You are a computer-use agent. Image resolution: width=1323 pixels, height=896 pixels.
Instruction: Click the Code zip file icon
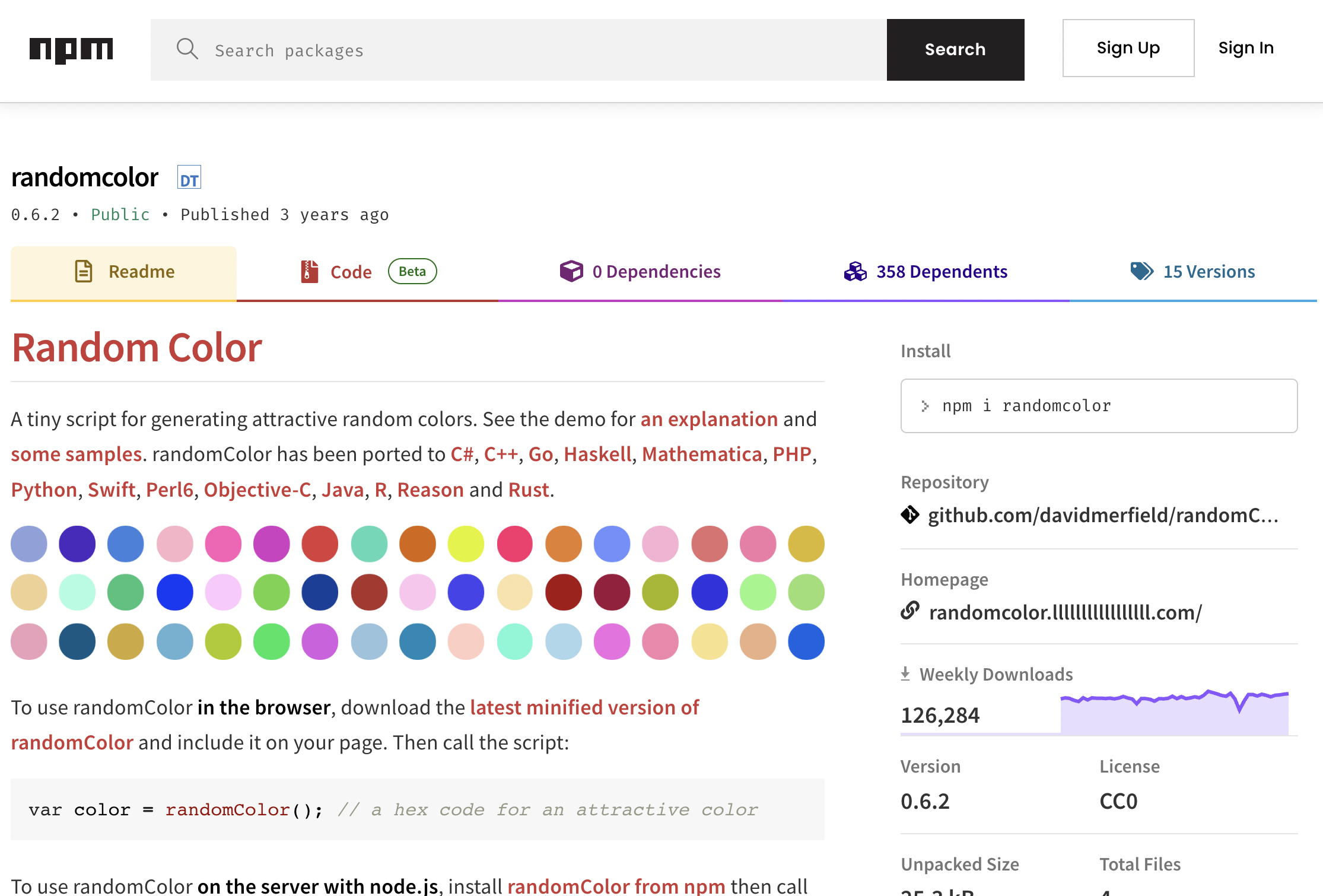click(x=309, y=272)
